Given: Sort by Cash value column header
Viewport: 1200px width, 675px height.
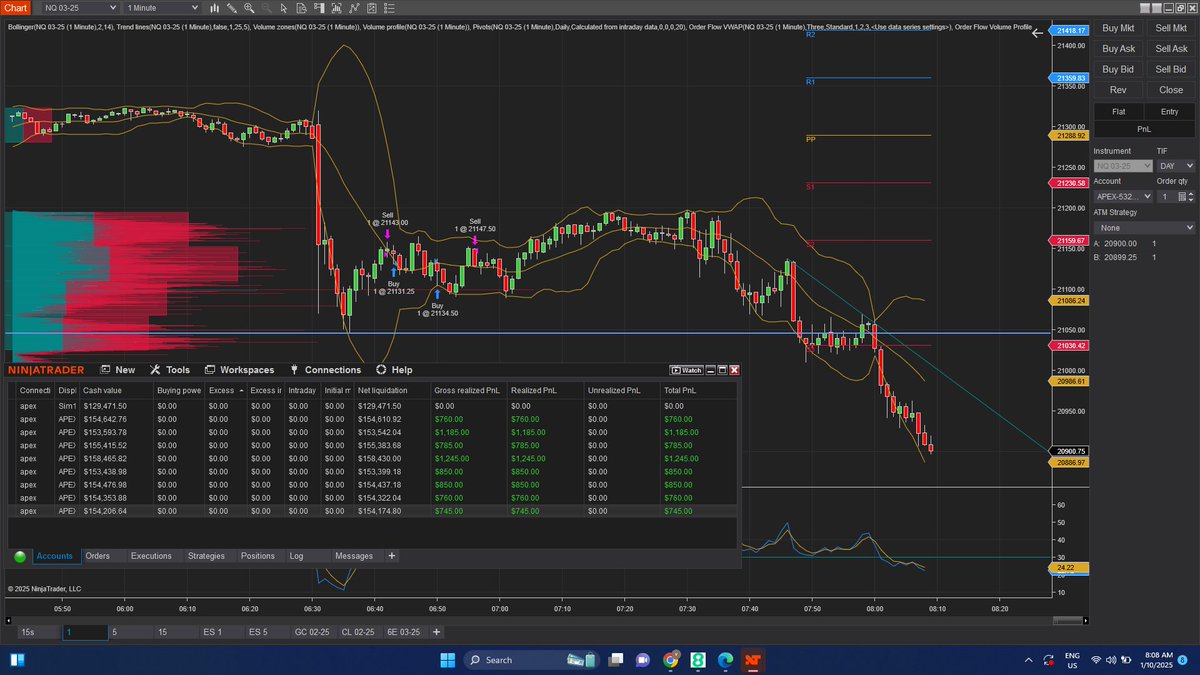Looking at the screenshot, I should [115, 390].
